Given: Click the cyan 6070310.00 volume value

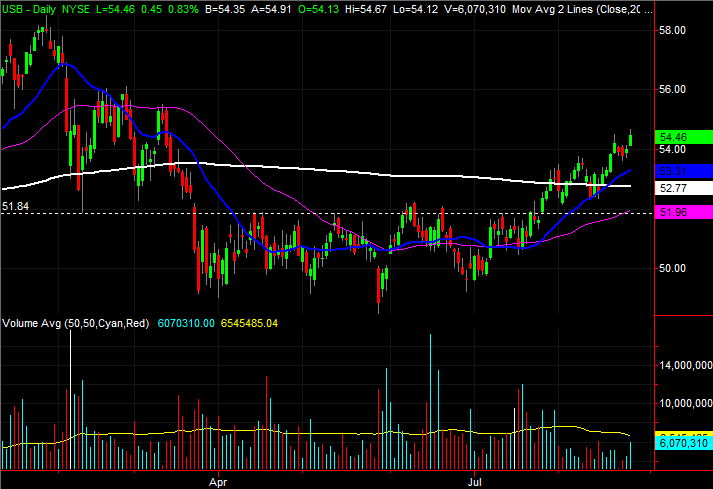Looking at the screenshot, I should [186, 323].
